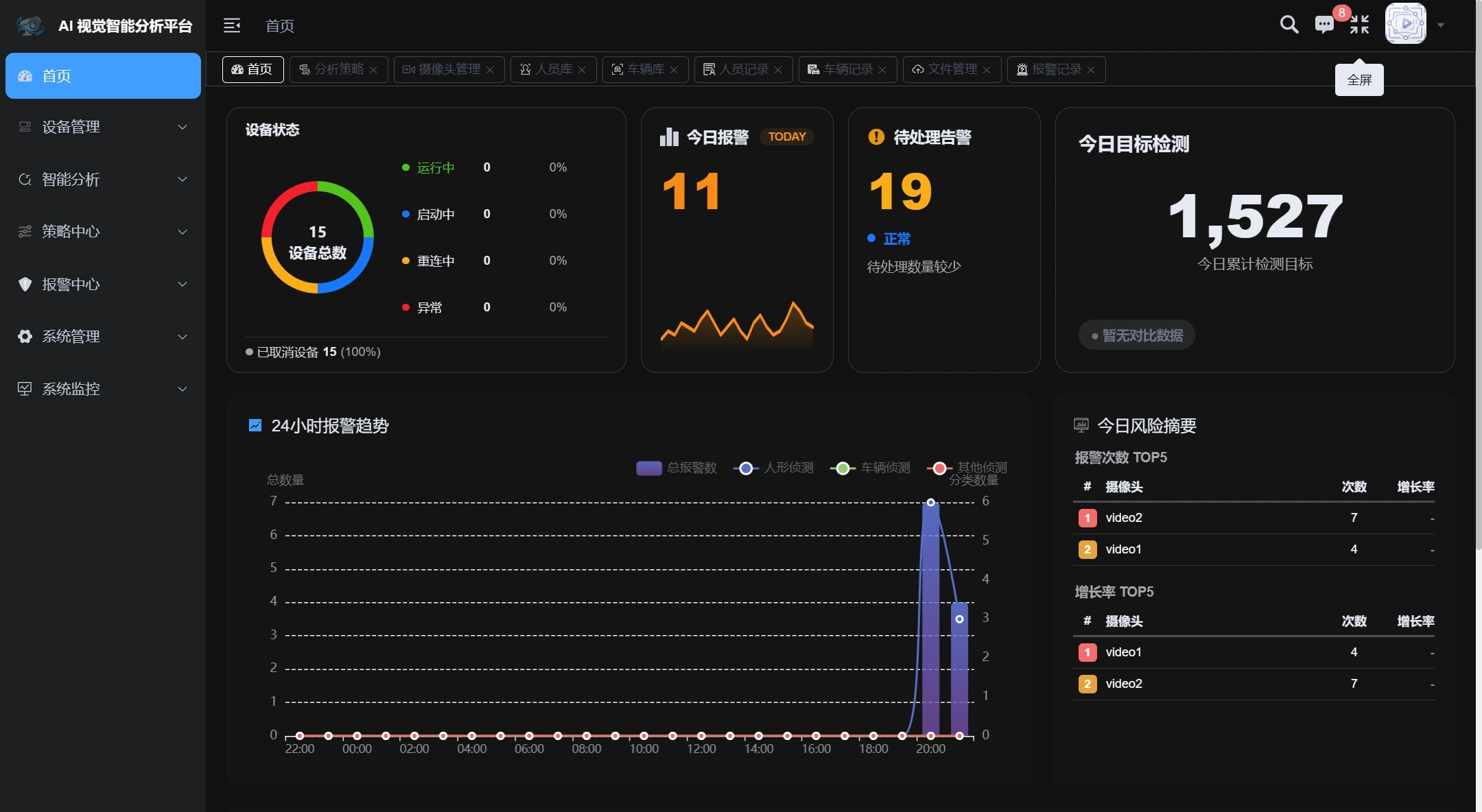Viewport: 1482px width, 812px height.
Task: Click 异常 status legend entry
Action: [422, 307]
